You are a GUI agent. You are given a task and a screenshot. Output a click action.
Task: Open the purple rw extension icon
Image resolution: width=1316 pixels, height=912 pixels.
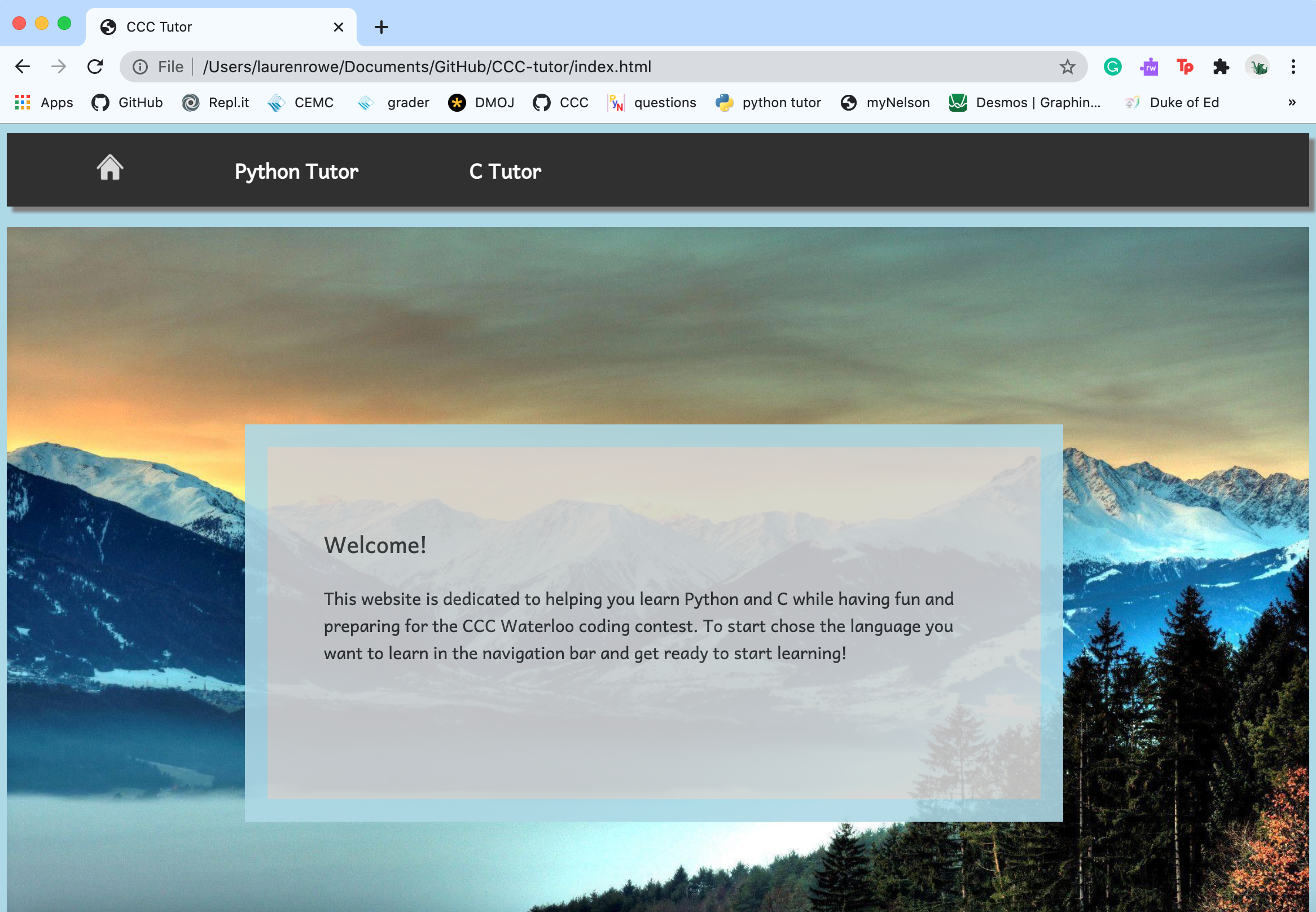pyautogui.click(x=1148, y=67)
